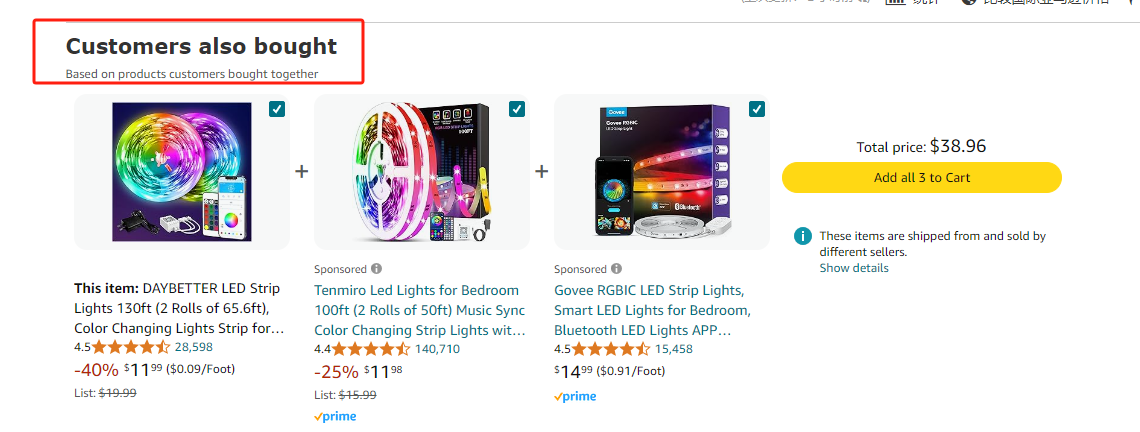Open the Tenmiro 4.4-star rating breakdown
Image resolution: width=1140 pixels, height=432 pixels.
[x=371, y=349]
